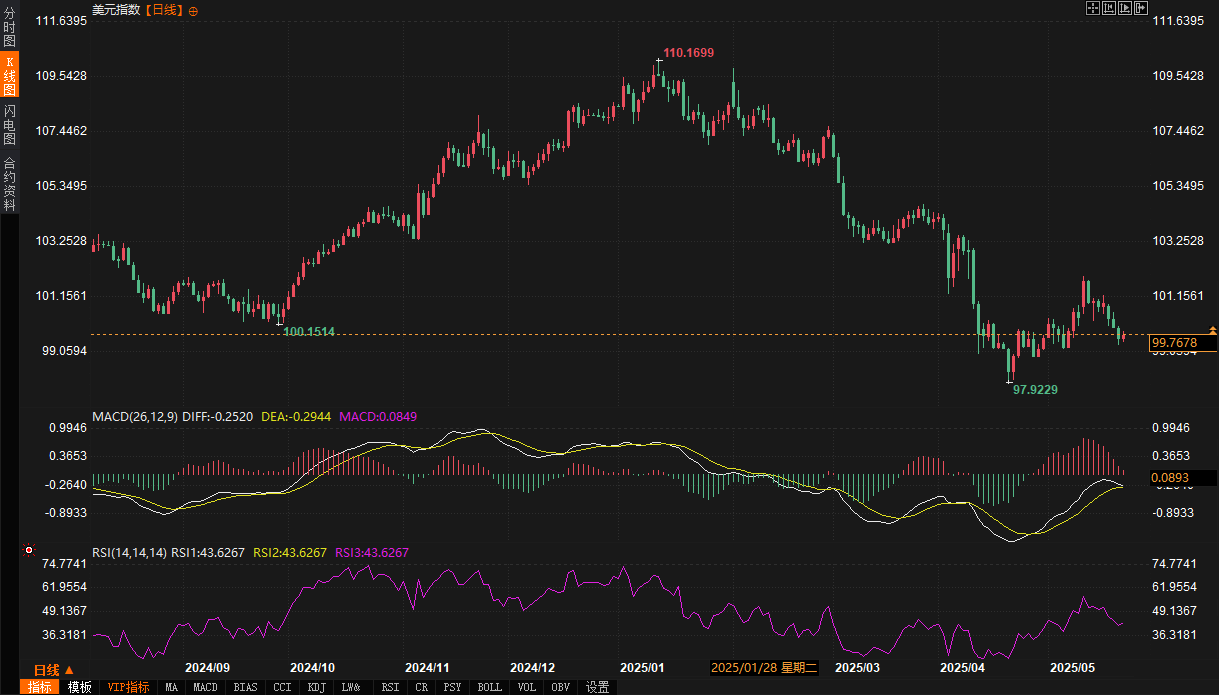Click the play-forward chart axis icon
The height and width of the screenshot is (695, 1219).
1124,8
